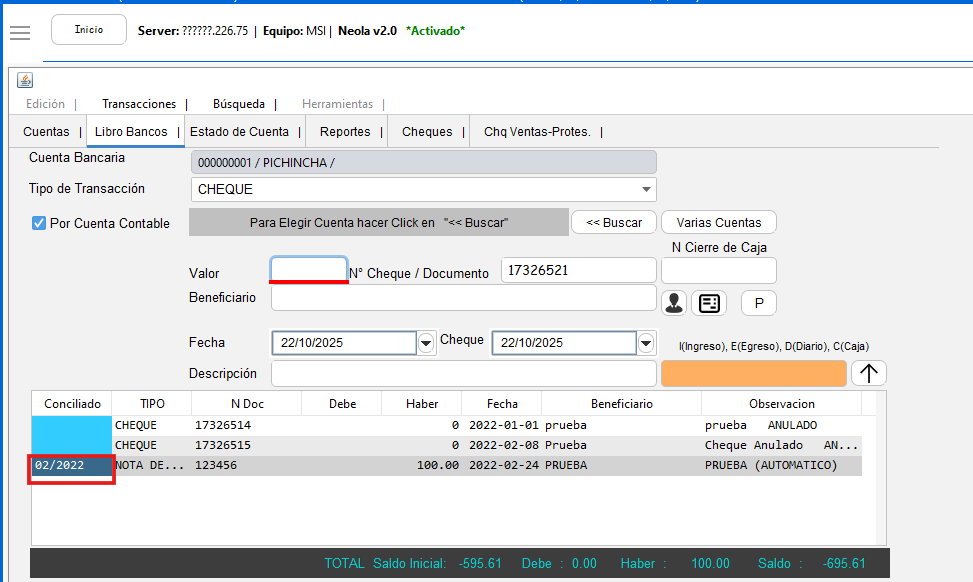Image resolution: width=973 pixels, height=582 pixels.
Task: Click the N Cierre de Caja field
Action: pyautogui.click(x=718, y=270)
